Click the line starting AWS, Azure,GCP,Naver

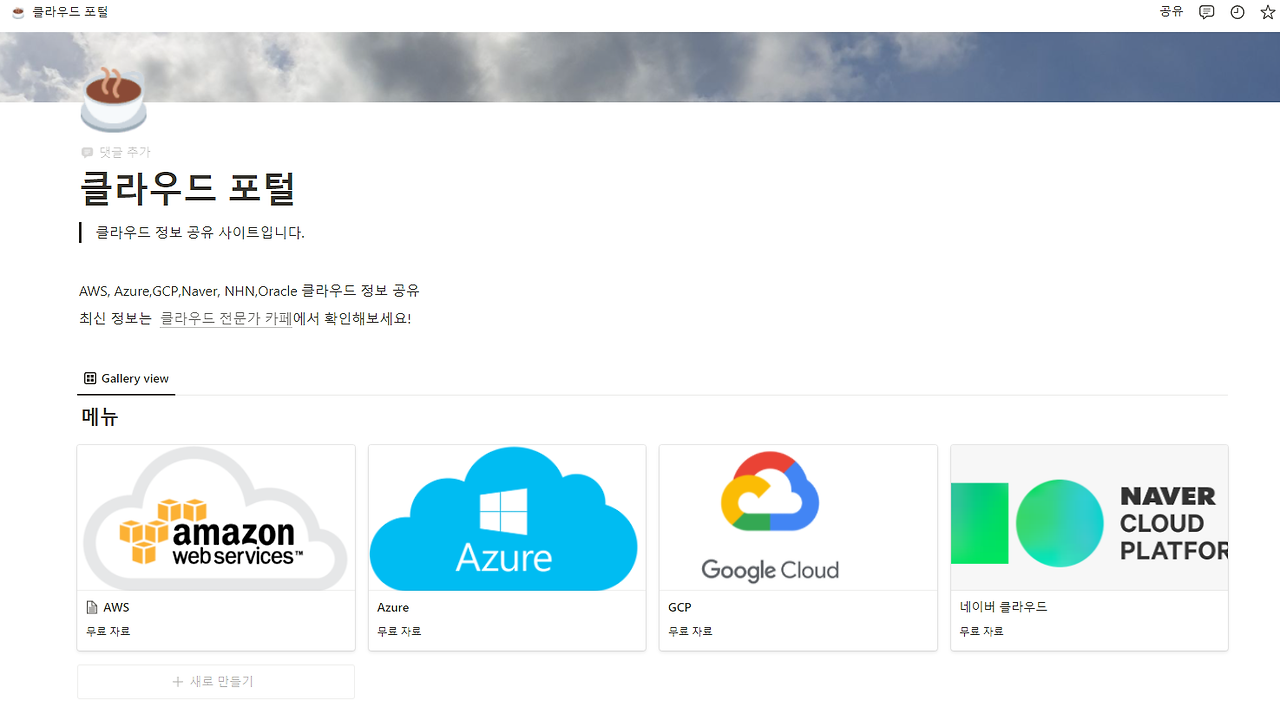tap(249, 291)
